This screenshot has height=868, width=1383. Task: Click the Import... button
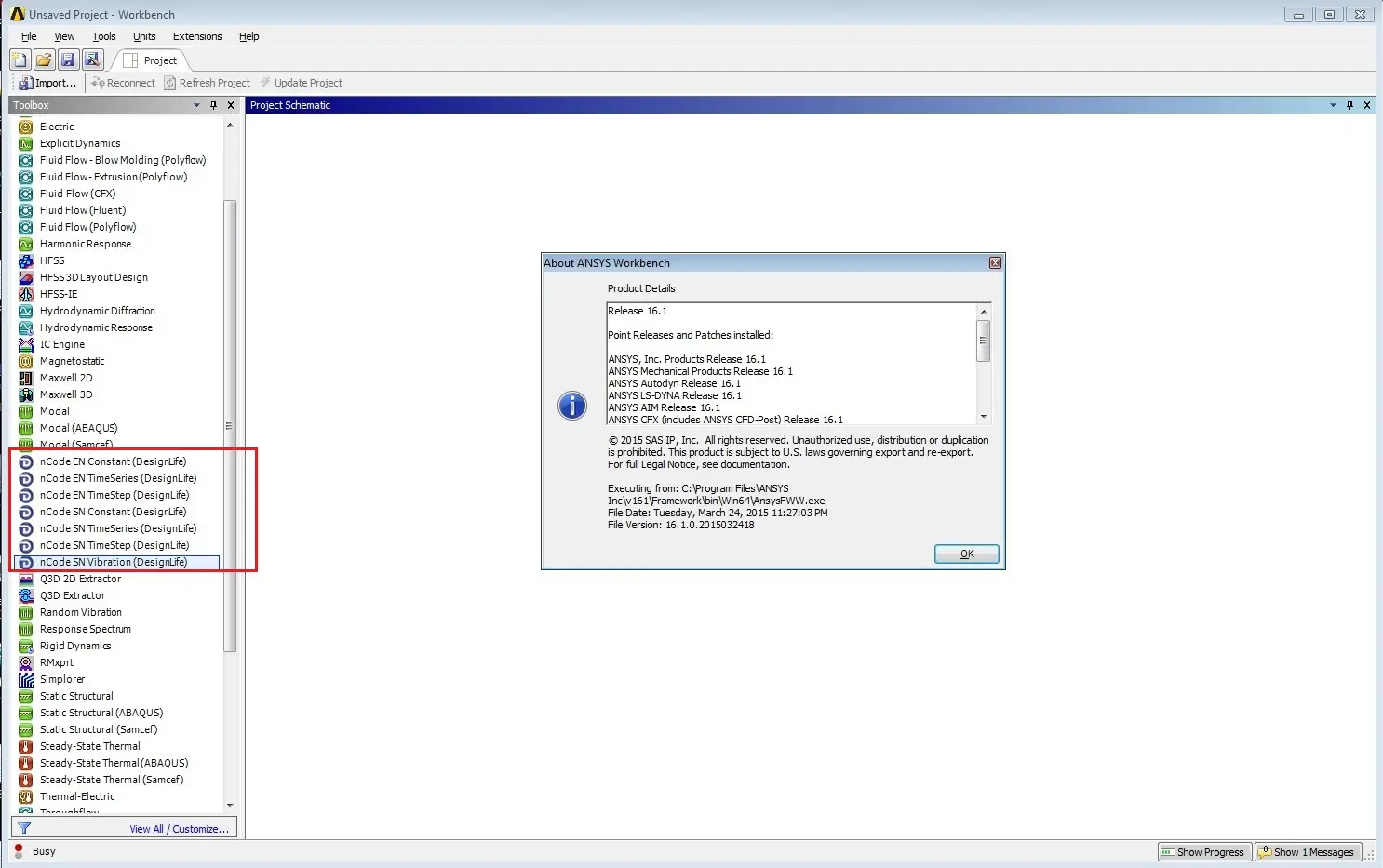point(48,83)
